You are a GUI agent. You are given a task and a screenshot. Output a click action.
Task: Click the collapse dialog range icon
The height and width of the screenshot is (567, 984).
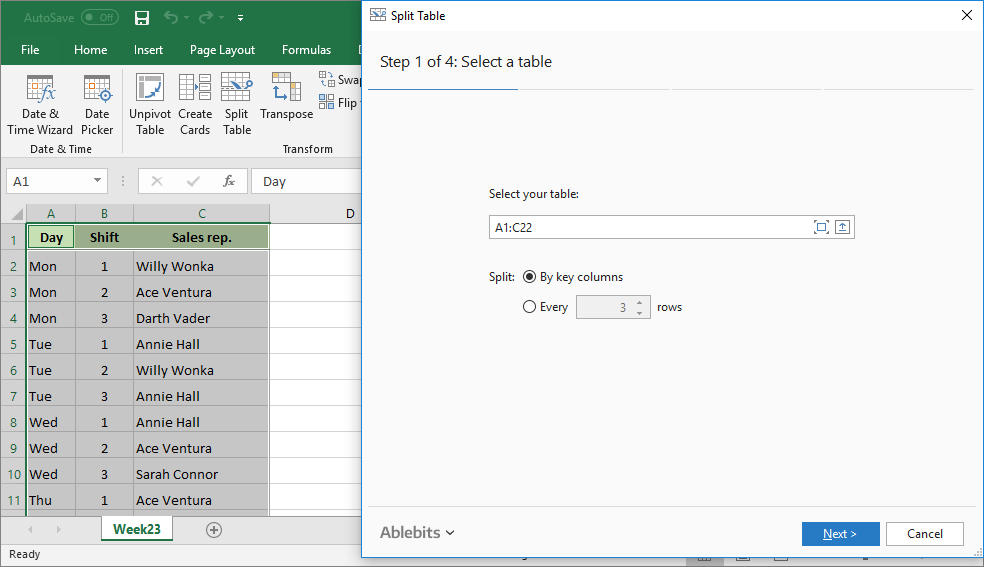pos(842,227)
